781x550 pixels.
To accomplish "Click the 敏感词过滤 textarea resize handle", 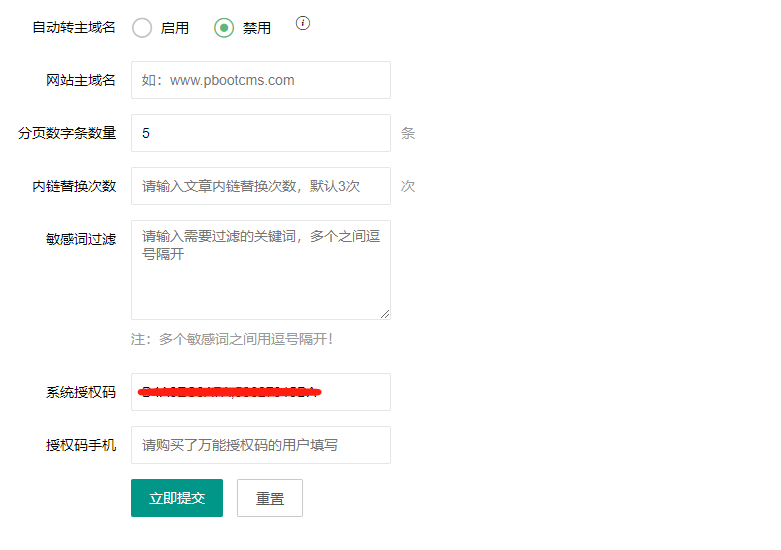I will pos(385,314).
